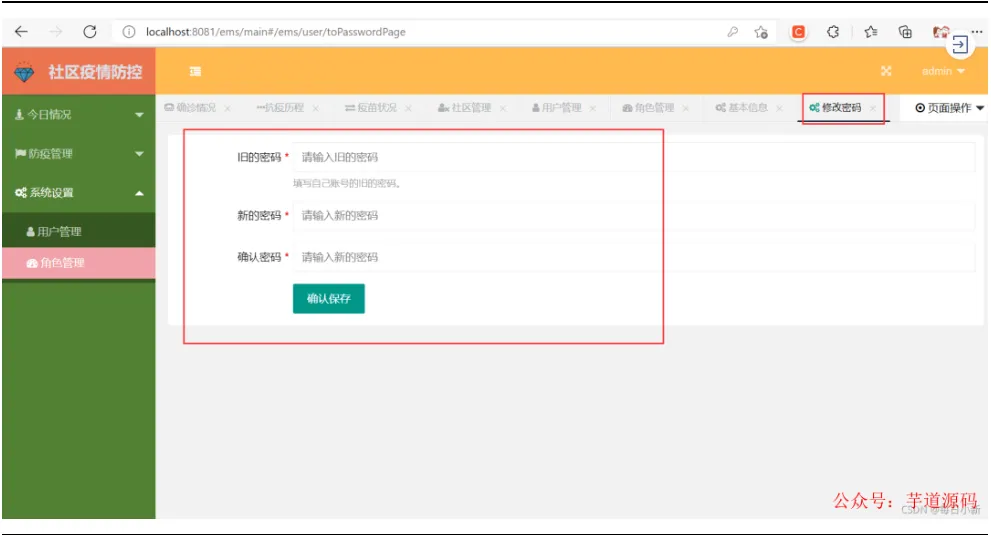The width and height of the screenshot is (991, 536).
Task: Open the site information icon in address bar
Action: coord(128,32)
